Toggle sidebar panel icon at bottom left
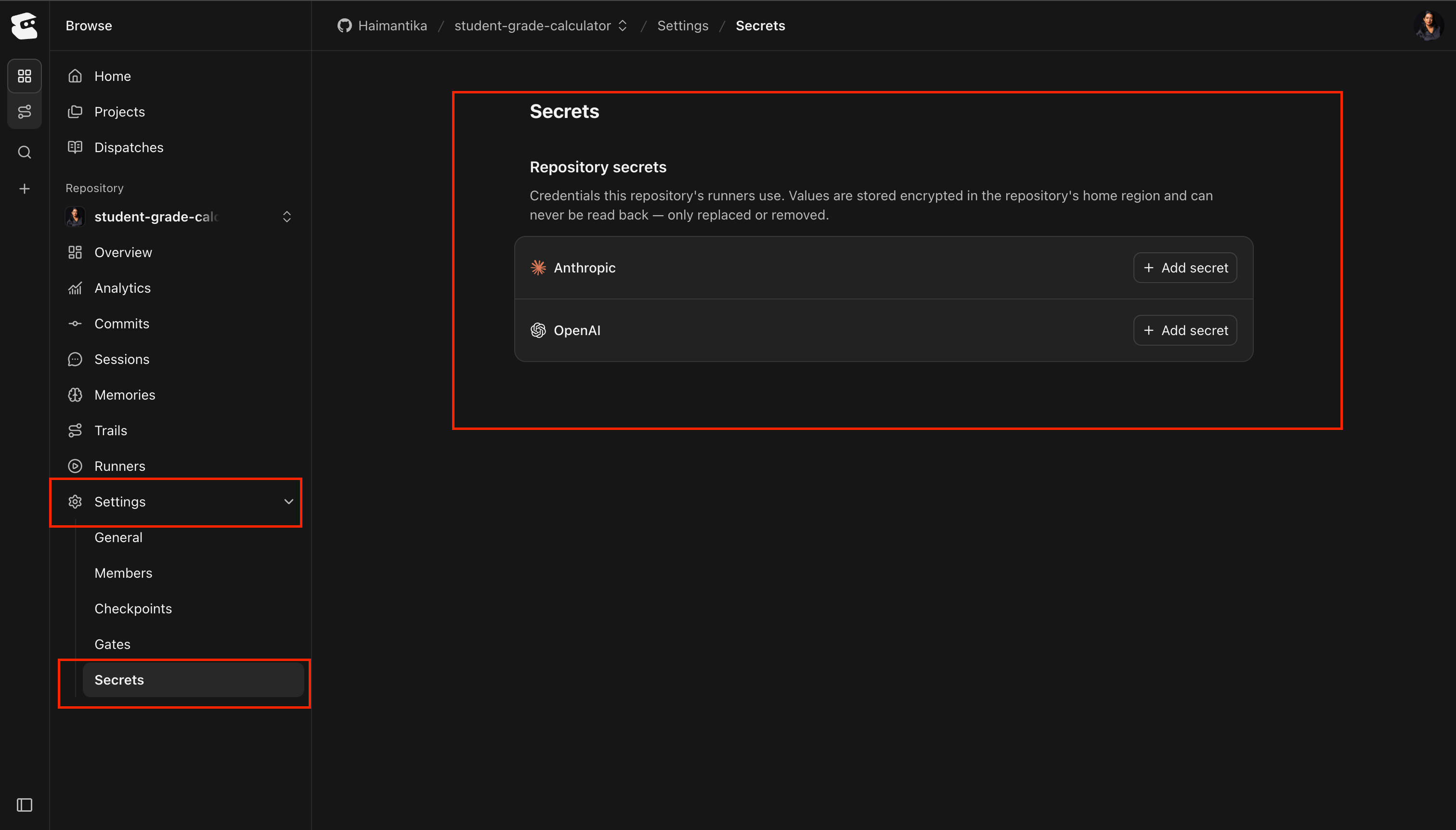 (x=25, y=805)
